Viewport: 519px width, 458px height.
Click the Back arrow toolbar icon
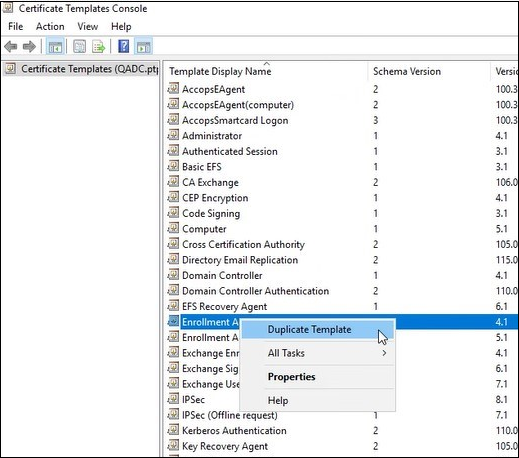11,46
